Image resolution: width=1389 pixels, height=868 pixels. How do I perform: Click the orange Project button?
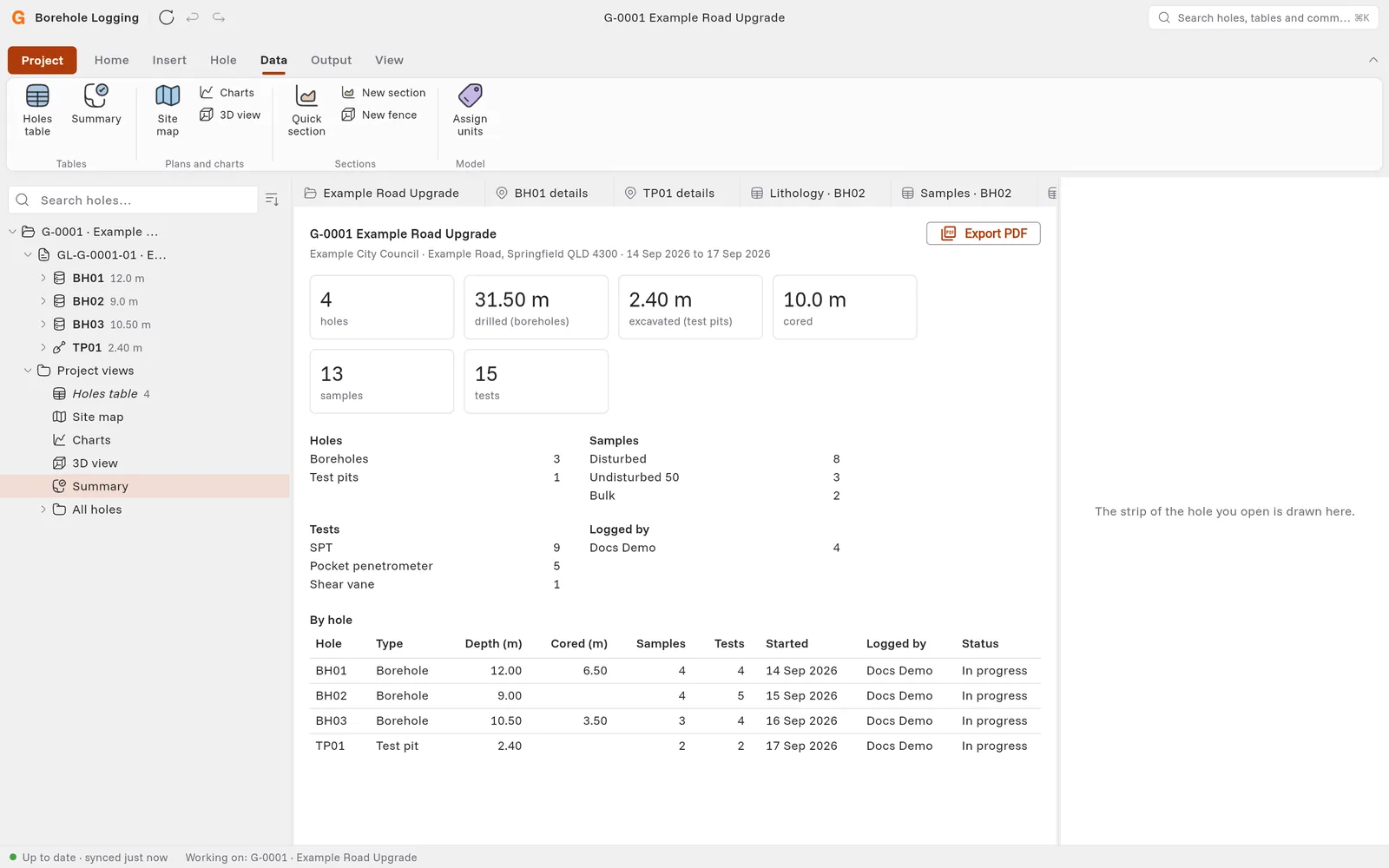click(x=42, y=60)
